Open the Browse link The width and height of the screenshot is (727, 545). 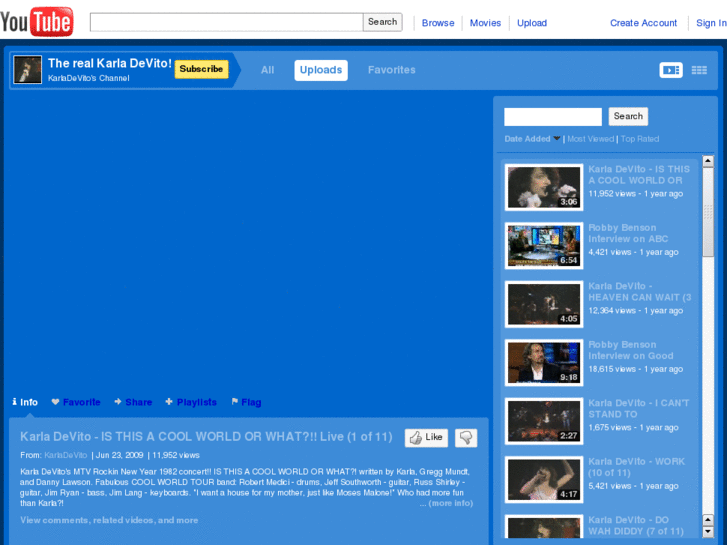click(438, 23)
